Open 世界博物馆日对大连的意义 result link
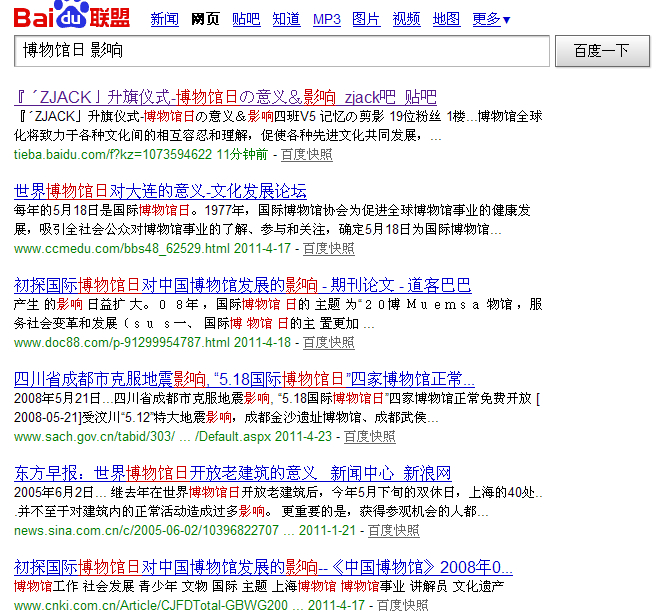The height and width of the screenshot is (612, 658). pyautogui.click(x=160, y=191)
